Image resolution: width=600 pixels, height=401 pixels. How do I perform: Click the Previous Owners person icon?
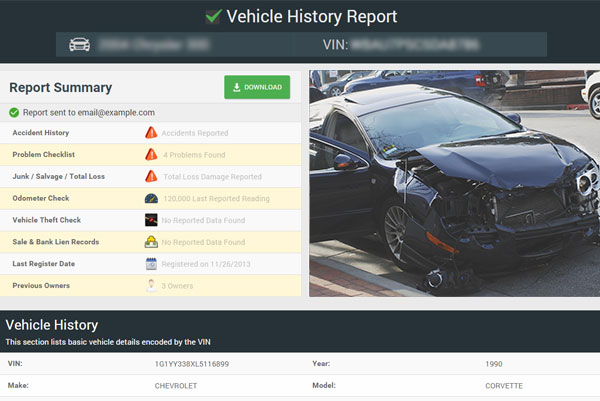coord(151,285)
